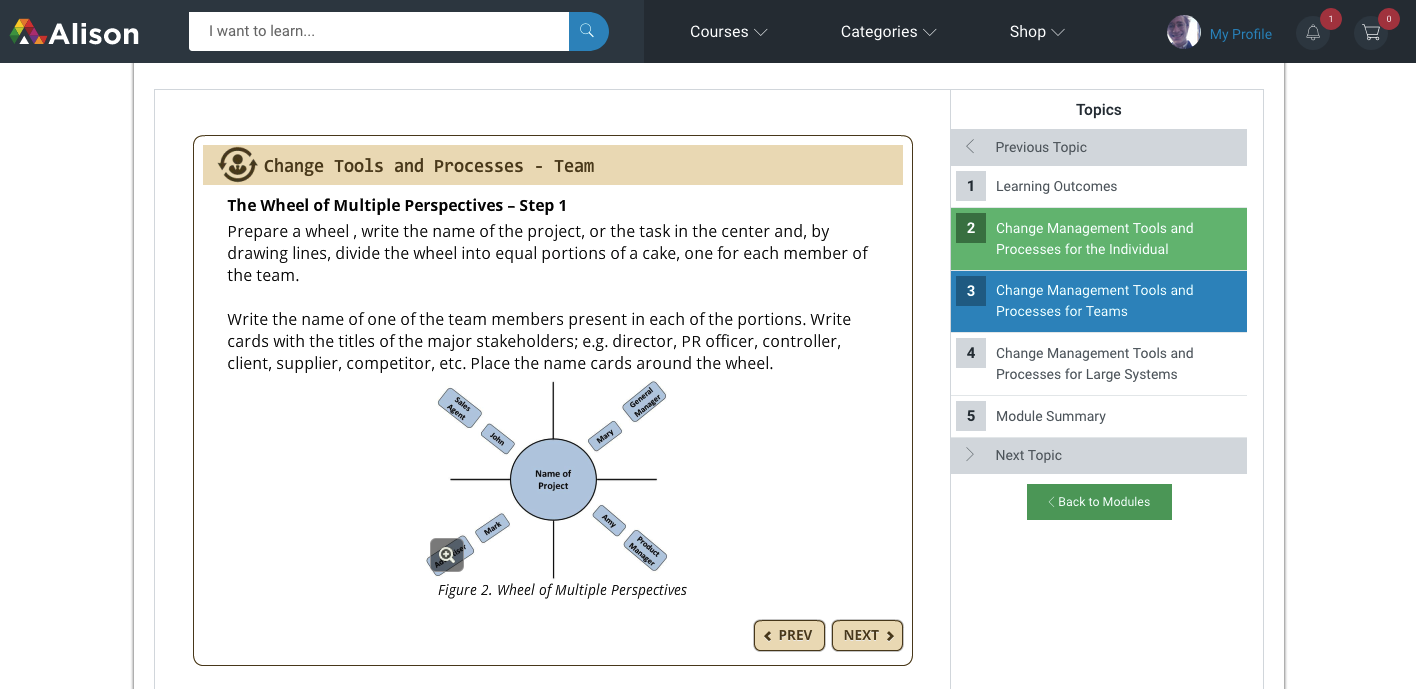Click the search magnifier button
This screenshot has width=1416, height=689.
(x=588, y=31)
